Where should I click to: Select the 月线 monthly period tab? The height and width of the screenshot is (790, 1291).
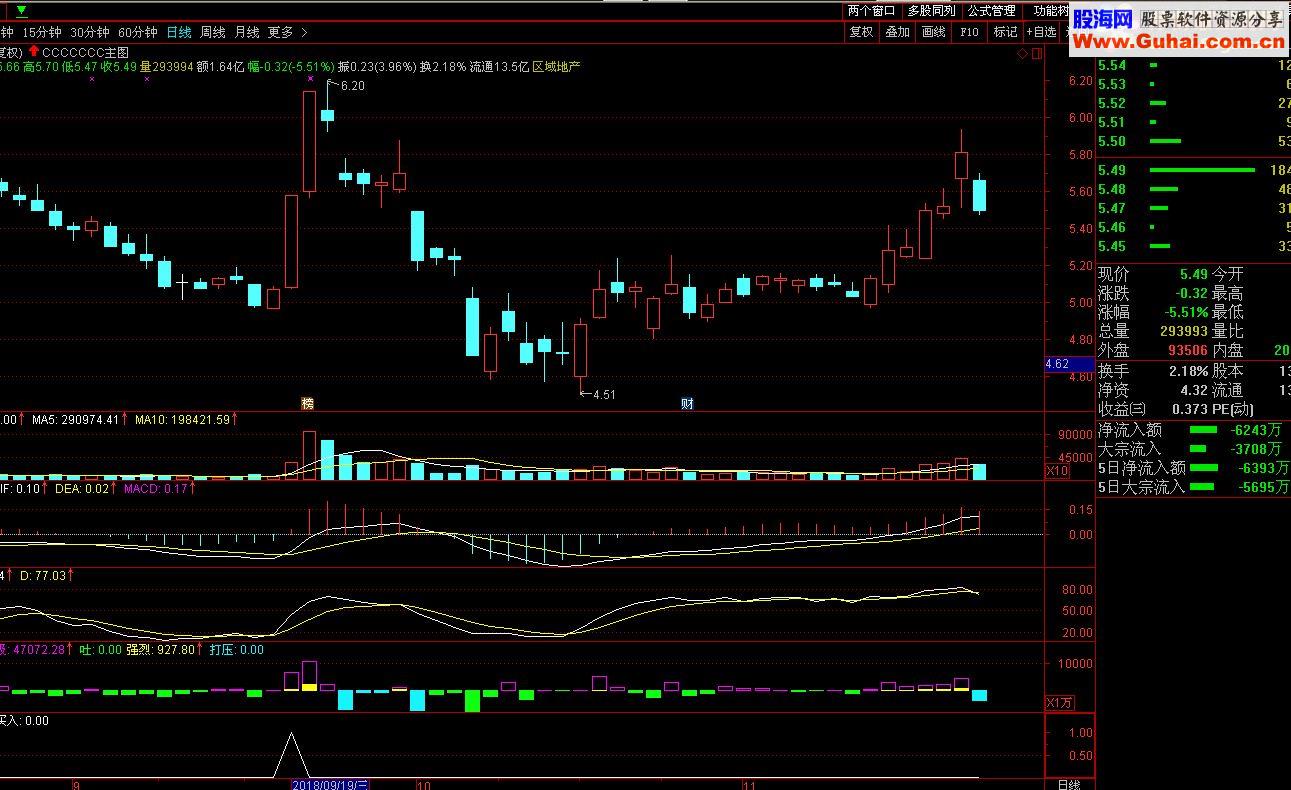247,32
